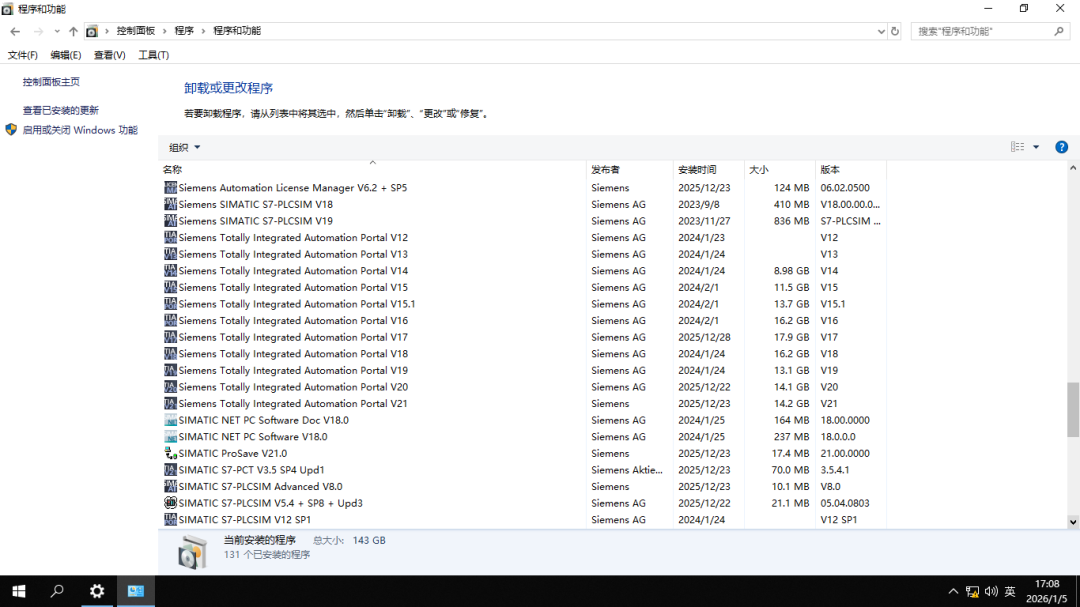Open the 文件(F) menu
The image size is (1080, 607).
[x=23, y=55]
